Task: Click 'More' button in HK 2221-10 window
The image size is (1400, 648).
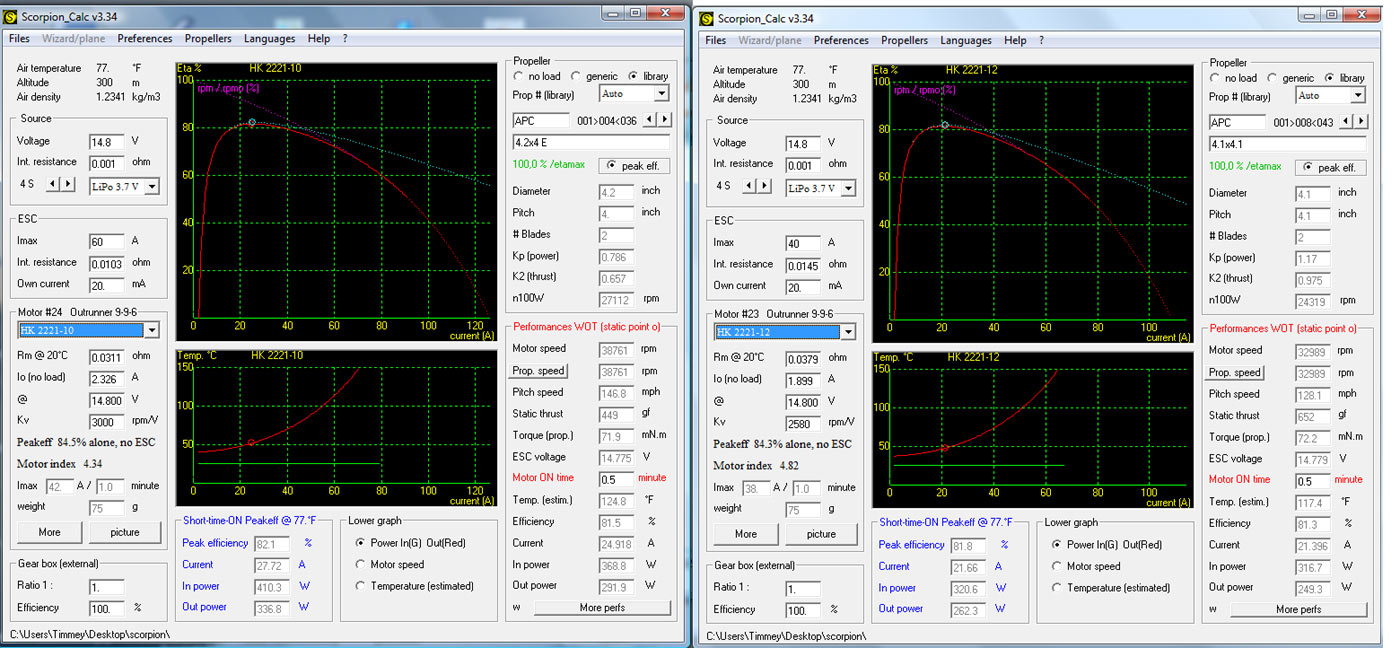Action: [49, 532]
